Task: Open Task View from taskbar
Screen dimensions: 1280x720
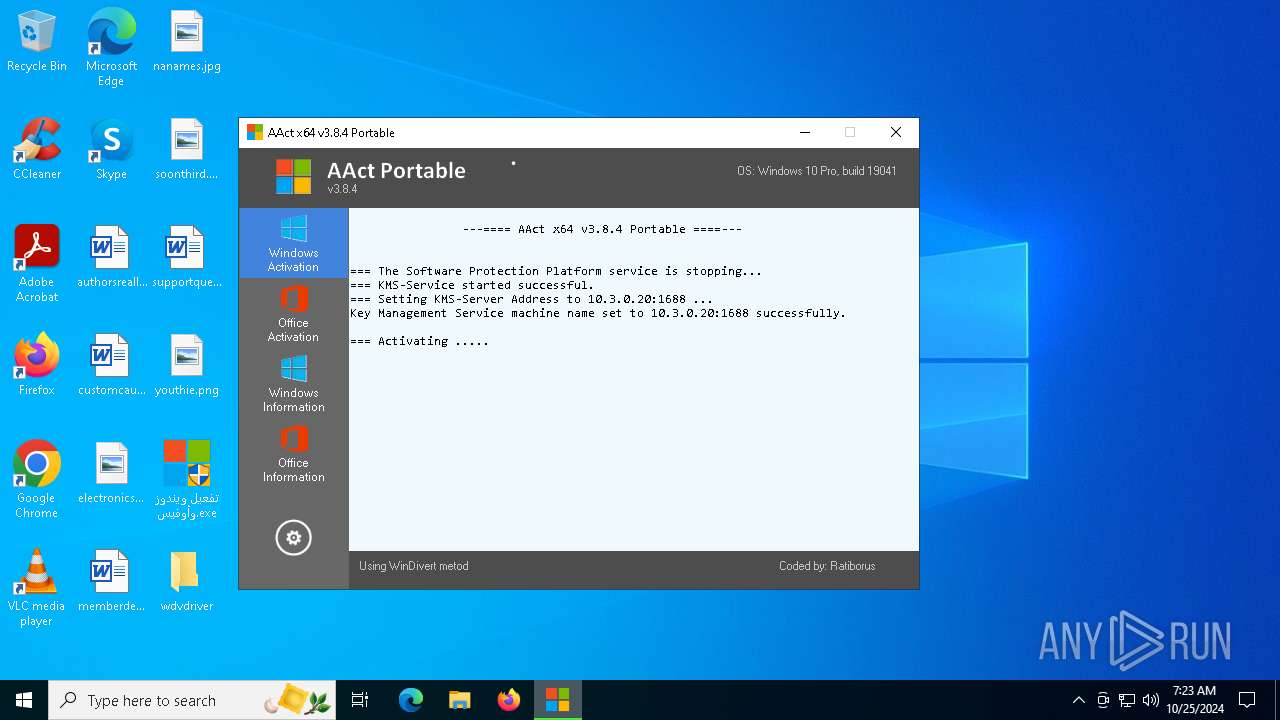Action: [x=360, y=700]
